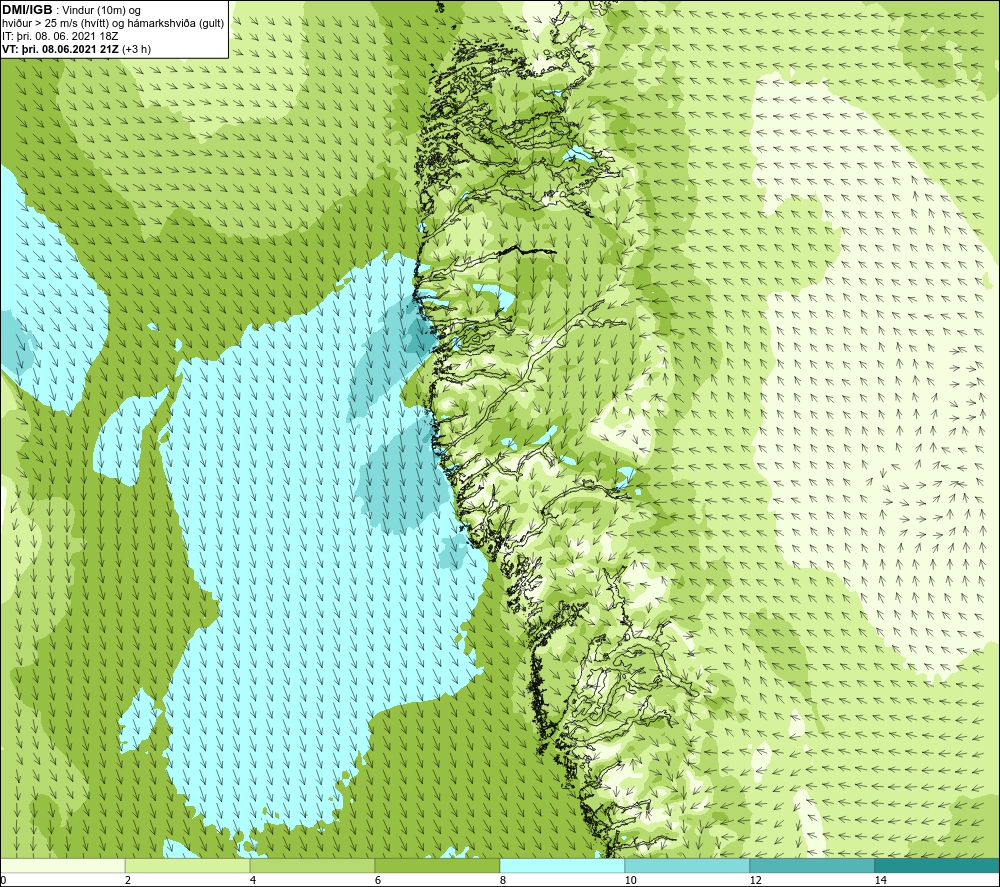Click the scale label "12"
Viewport: 1000px width, 887px height.
(756, 880)
